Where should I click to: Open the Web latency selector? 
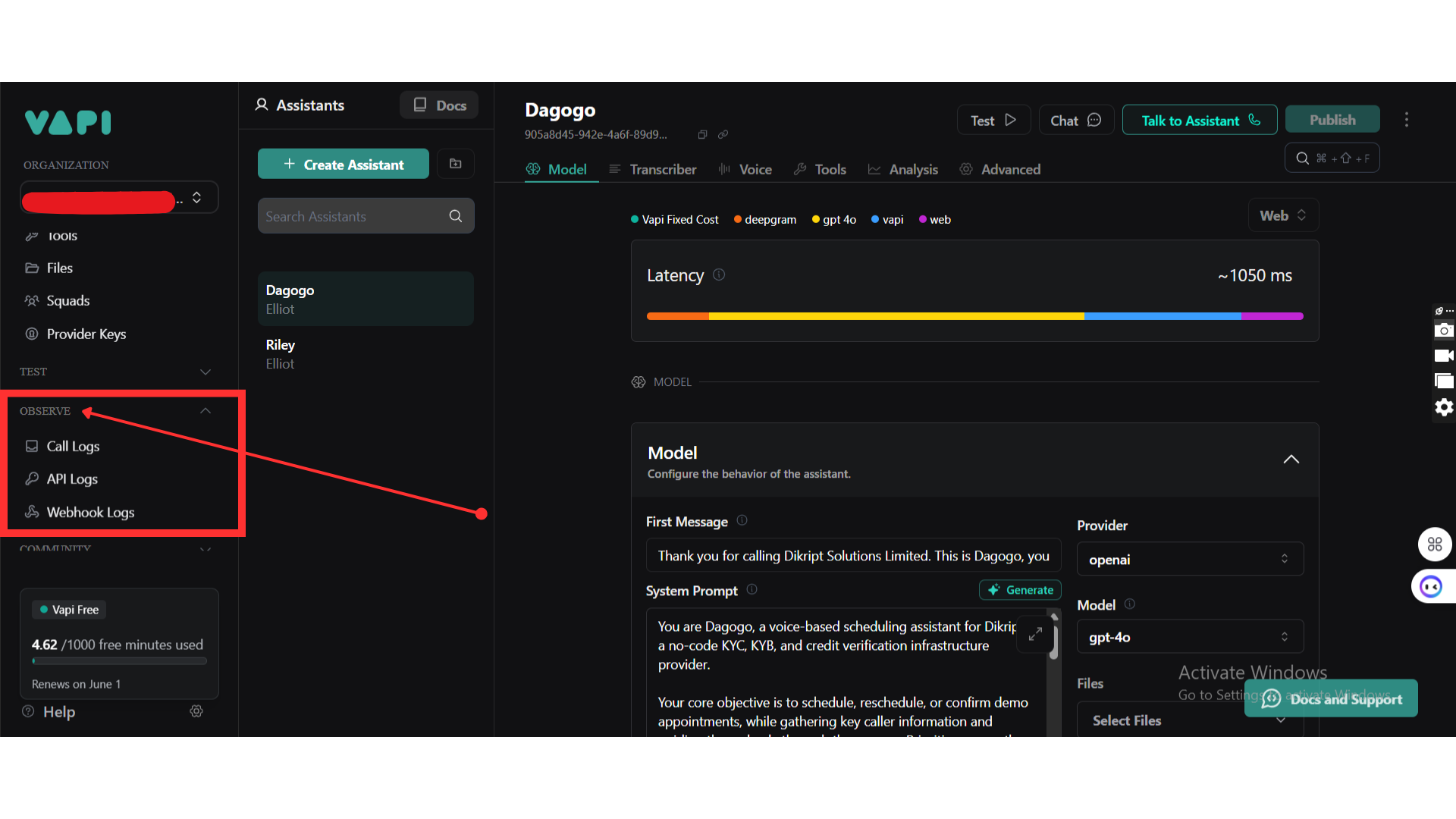[1282, 215]
